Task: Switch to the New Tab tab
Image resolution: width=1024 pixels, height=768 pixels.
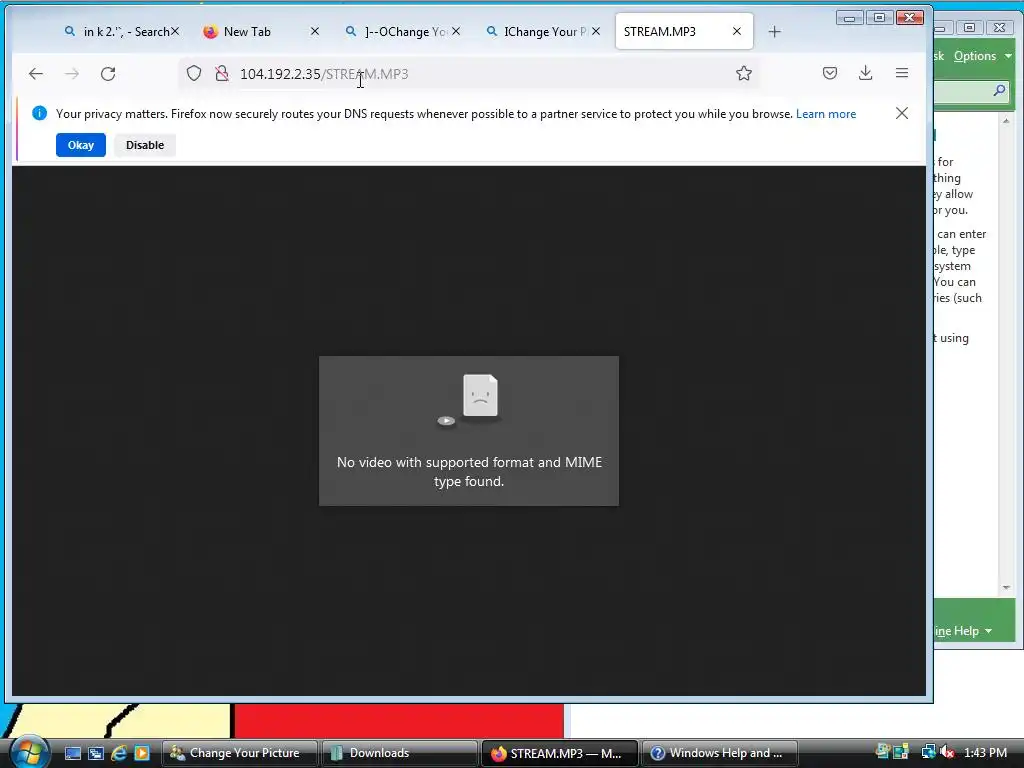Action: click(261, 31)
